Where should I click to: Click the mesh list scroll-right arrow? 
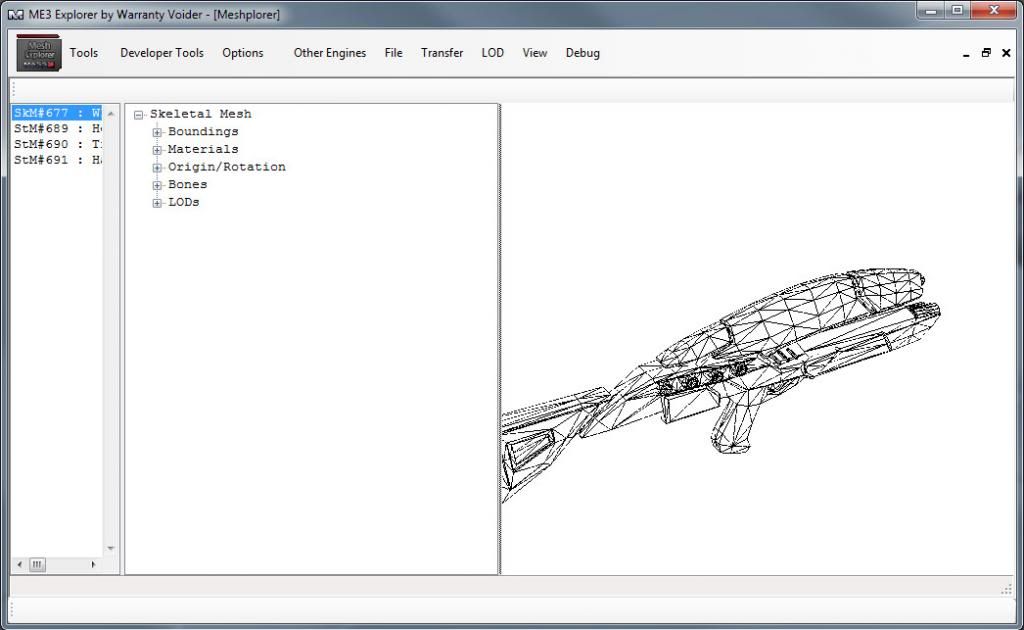point(93,565)
